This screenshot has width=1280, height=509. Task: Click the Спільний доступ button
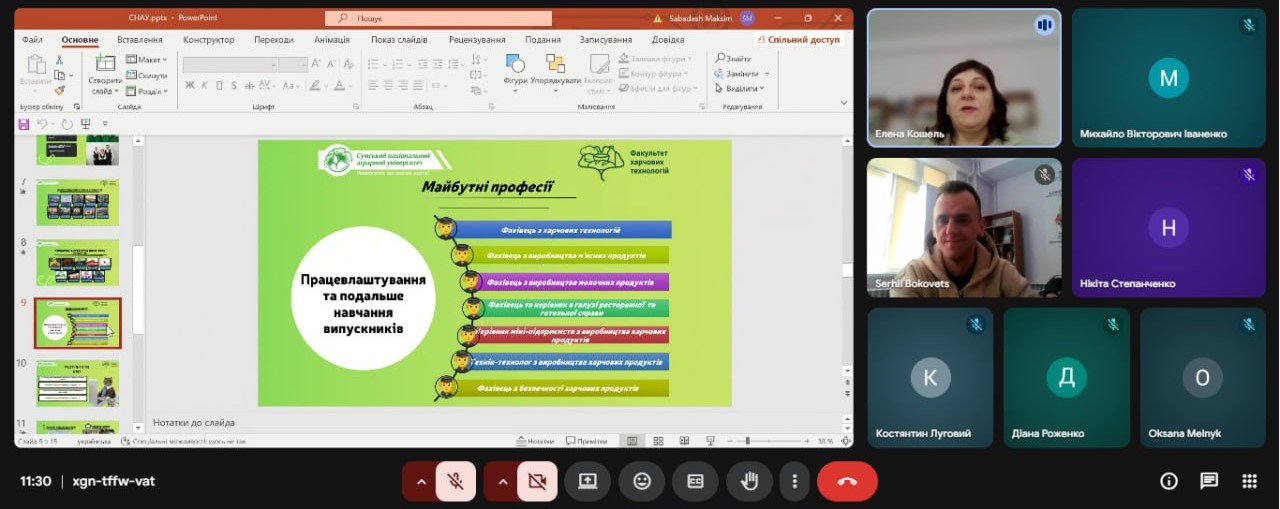pyautogui.click(x=798, y=40)
